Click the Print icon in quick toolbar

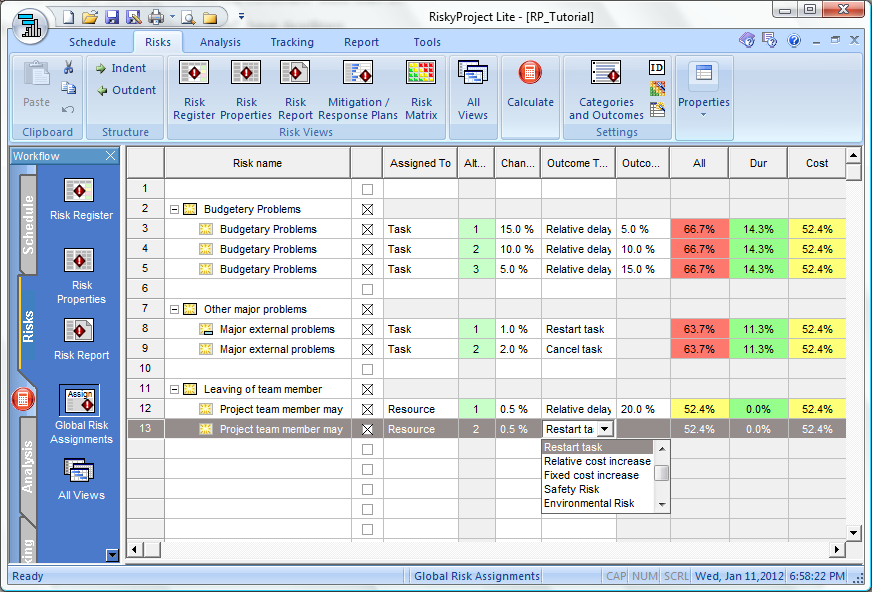point(156,18)
